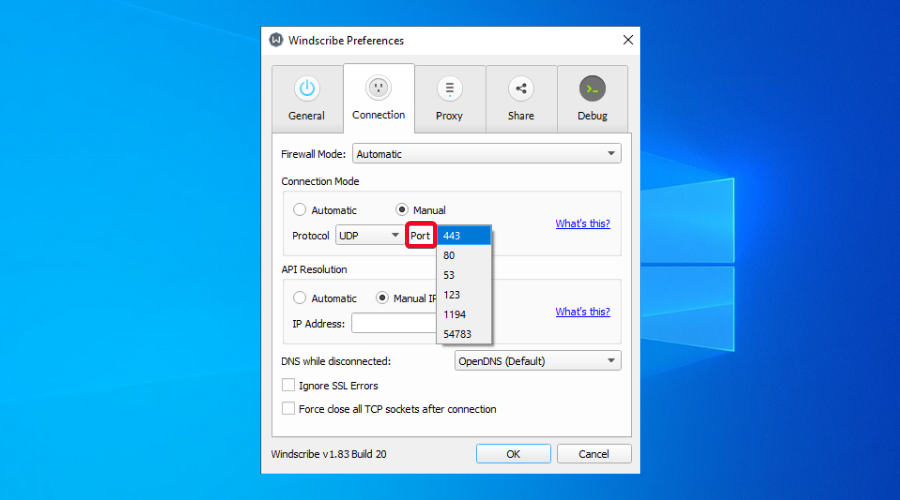Image resolution: width=900 pixels, height=500 pixels.
Task: Close the Windscribe Preferences window
Action: coord(628,40)
